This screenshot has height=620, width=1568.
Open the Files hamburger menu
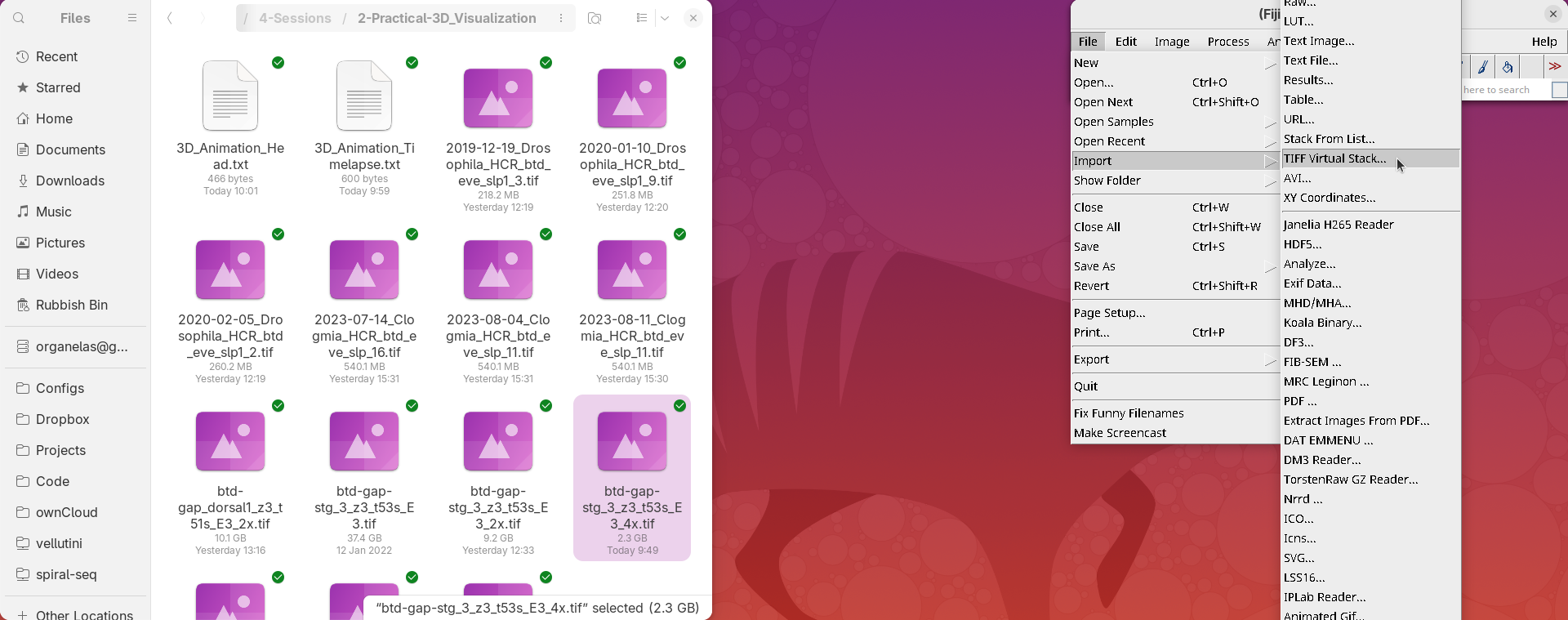[132, 18]
